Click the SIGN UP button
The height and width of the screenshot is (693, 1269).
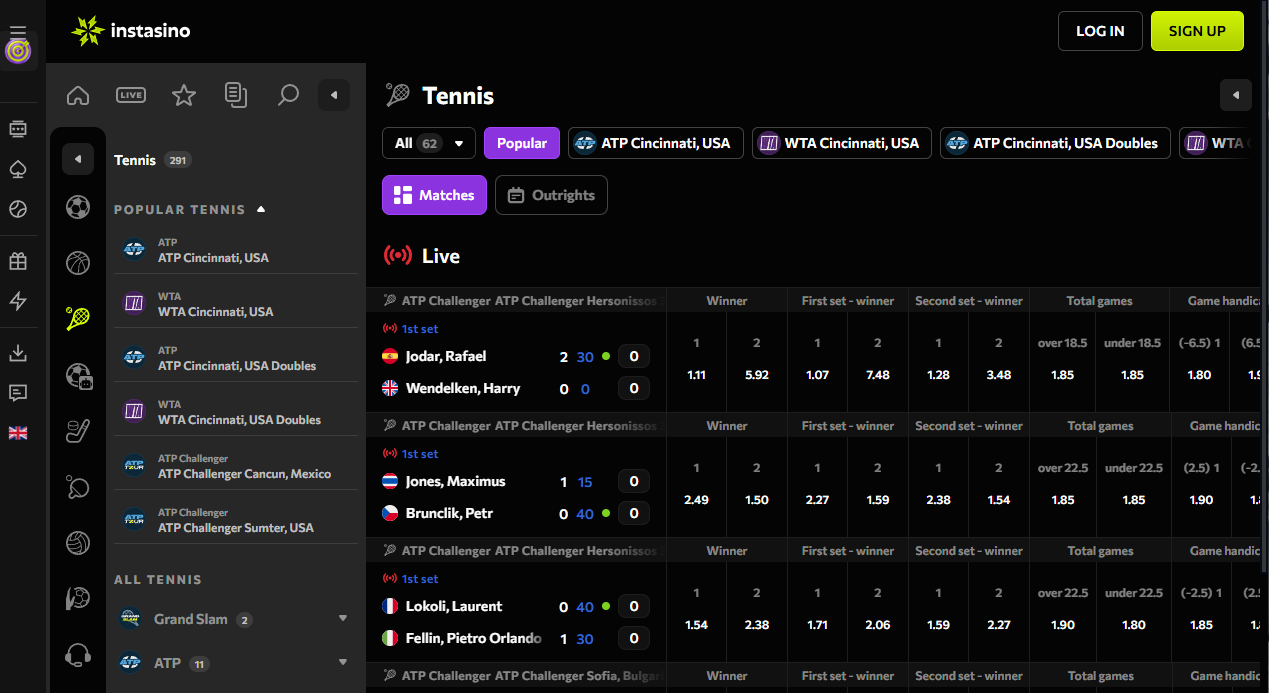coord(1196,31)
